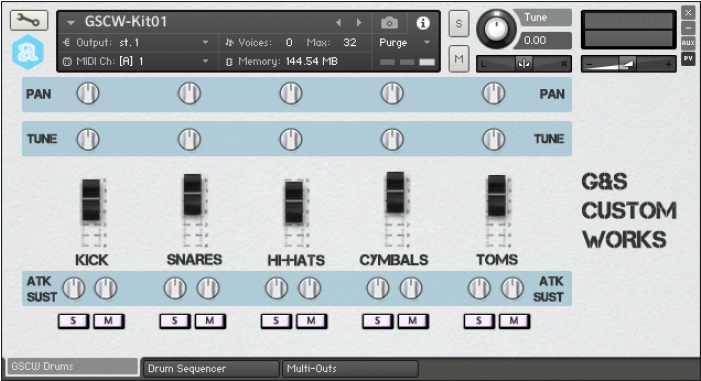Open the MIDI Ch dropdown
Viewport: 701px width, 381px height.
point(205,61)
